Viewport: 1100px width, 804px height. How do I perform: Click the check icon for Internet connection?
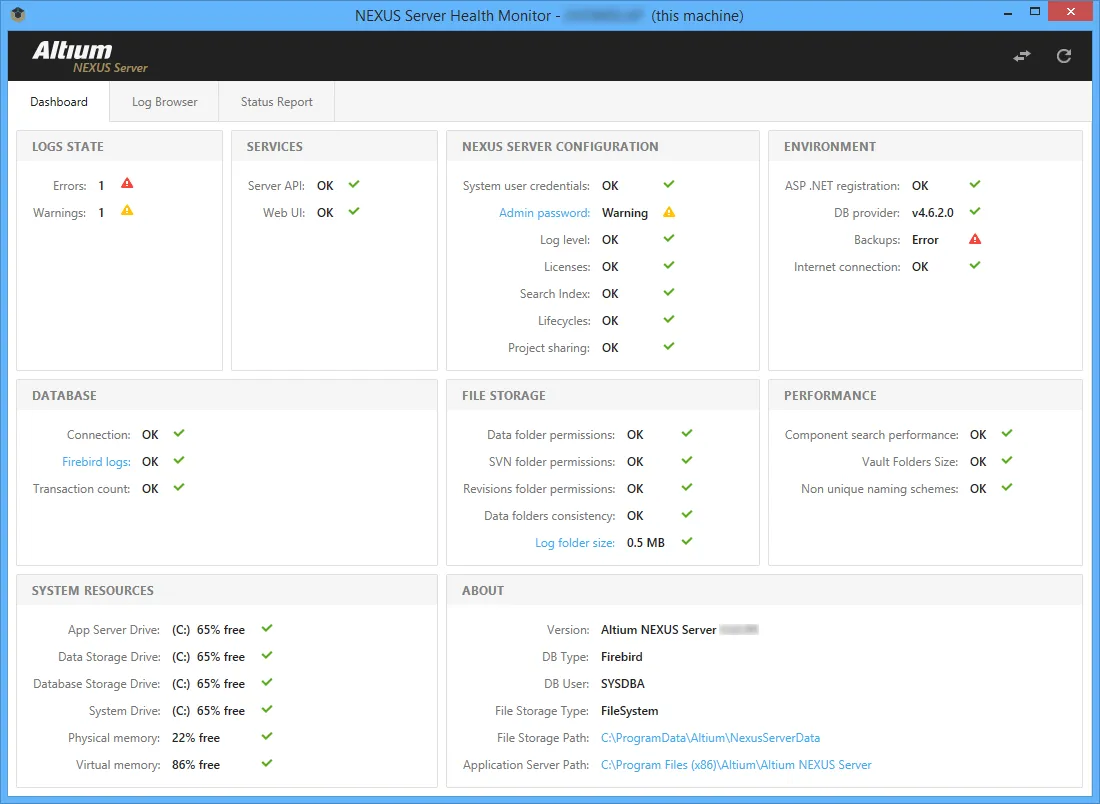975,265
